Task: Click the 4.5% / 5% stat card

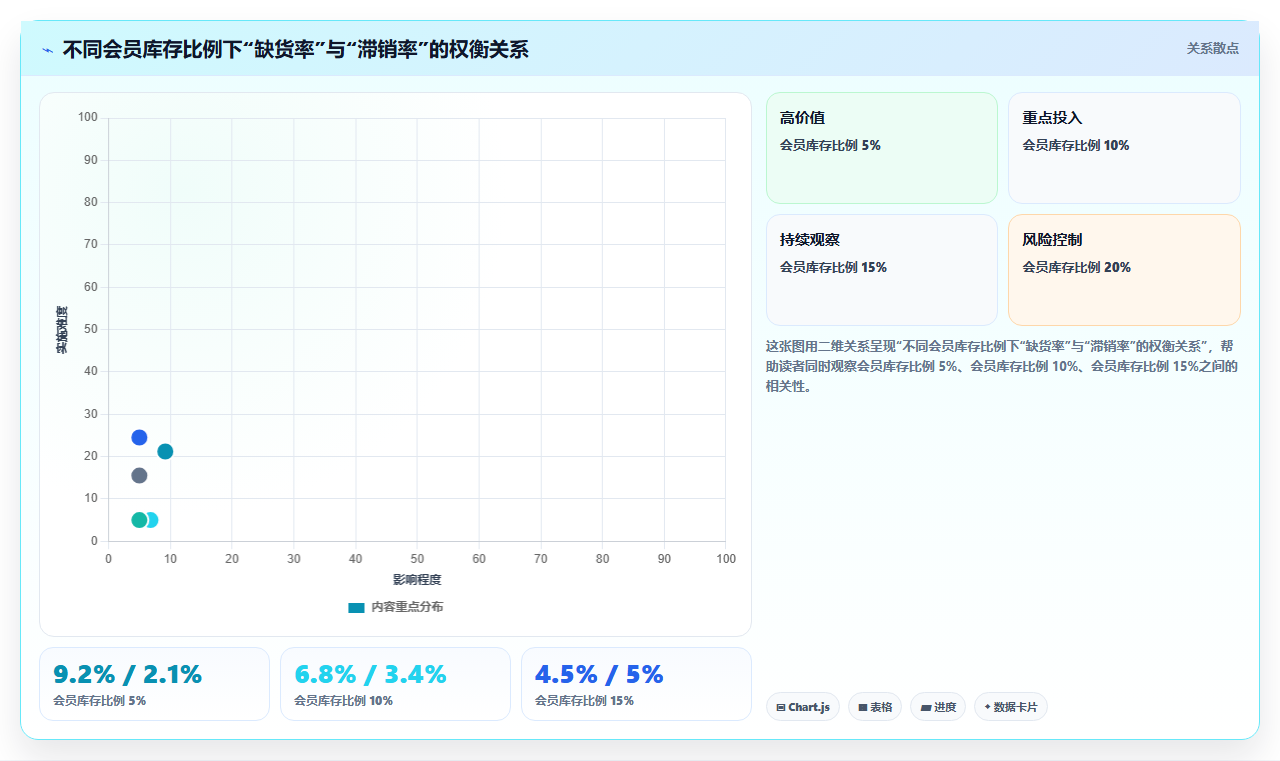Action: coord(636,684)
